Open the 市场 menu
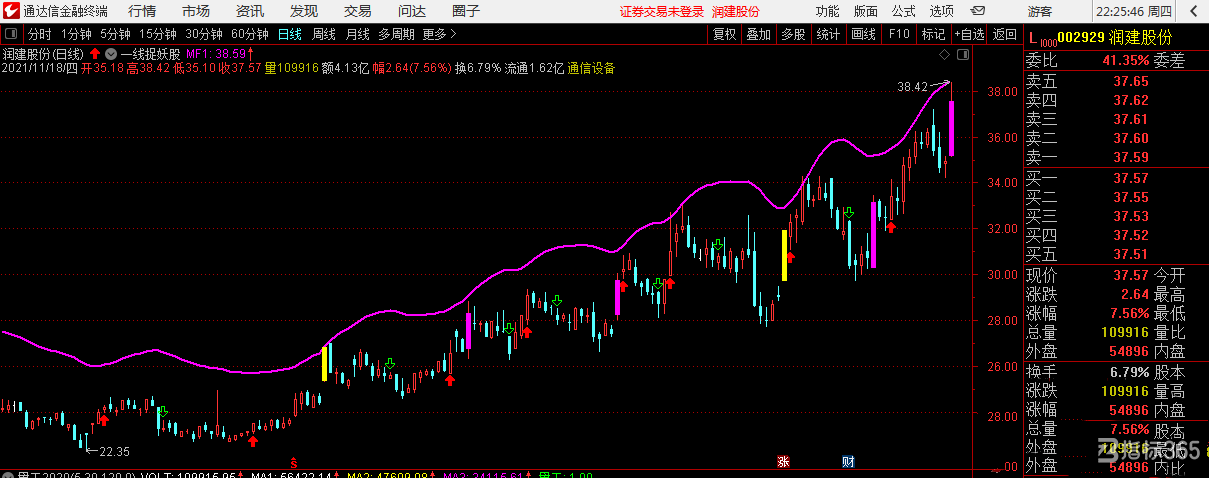This screenshot has width=1209, height=478. tap(196, 11)
